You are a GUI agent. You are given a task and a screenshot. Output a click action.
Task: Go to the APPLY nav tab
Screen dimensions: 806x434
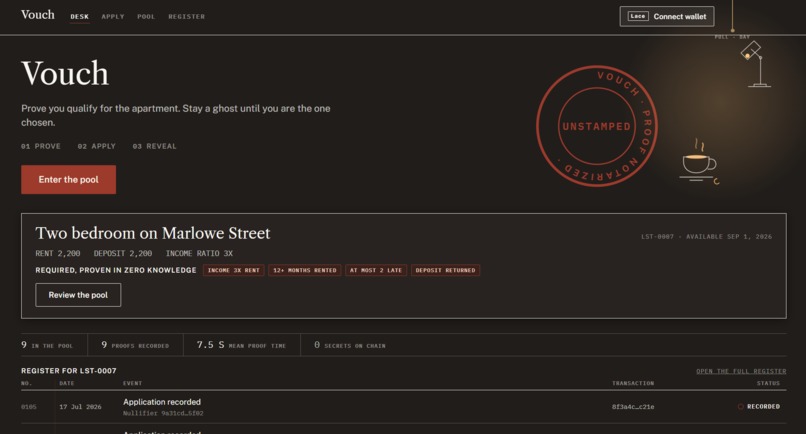[113, 16]
